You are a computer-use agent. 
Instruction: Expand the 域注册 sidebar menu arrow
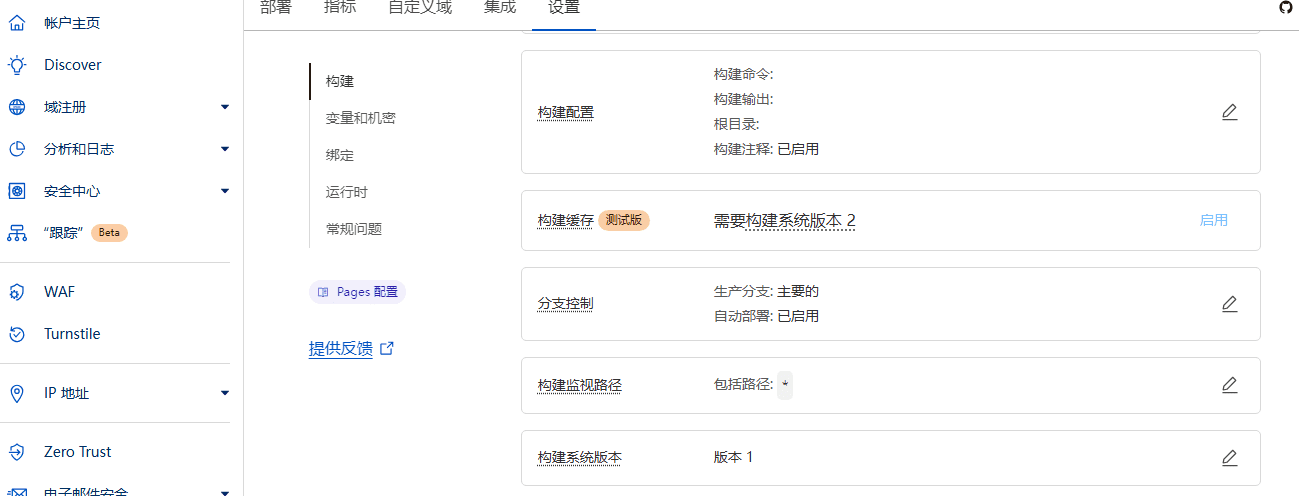(x=225, y=107)
